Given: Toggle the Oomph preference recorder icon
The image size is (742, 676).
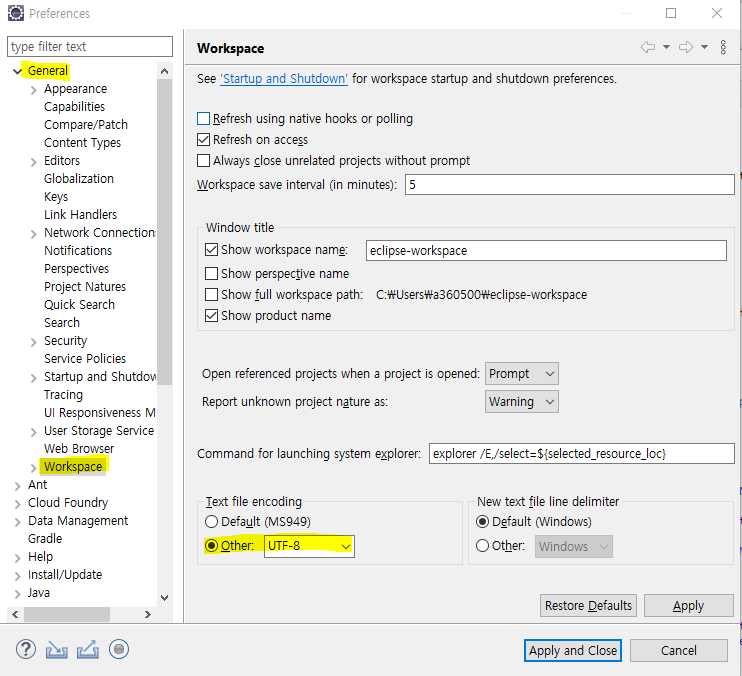Looking at the screenshot, I should (119, 649).
